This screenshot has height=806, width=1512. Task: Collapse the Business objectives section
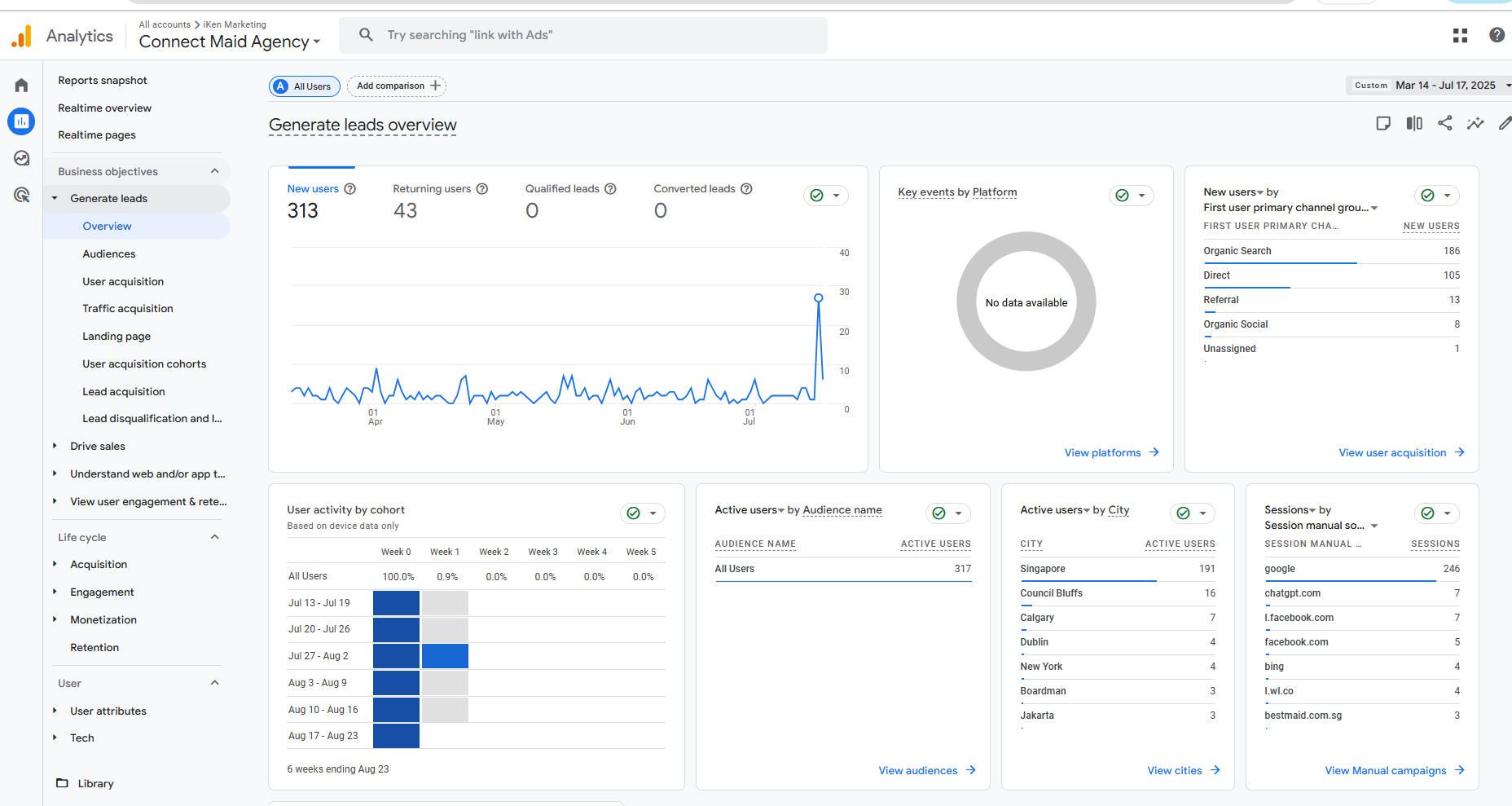[x=215, y=171]
